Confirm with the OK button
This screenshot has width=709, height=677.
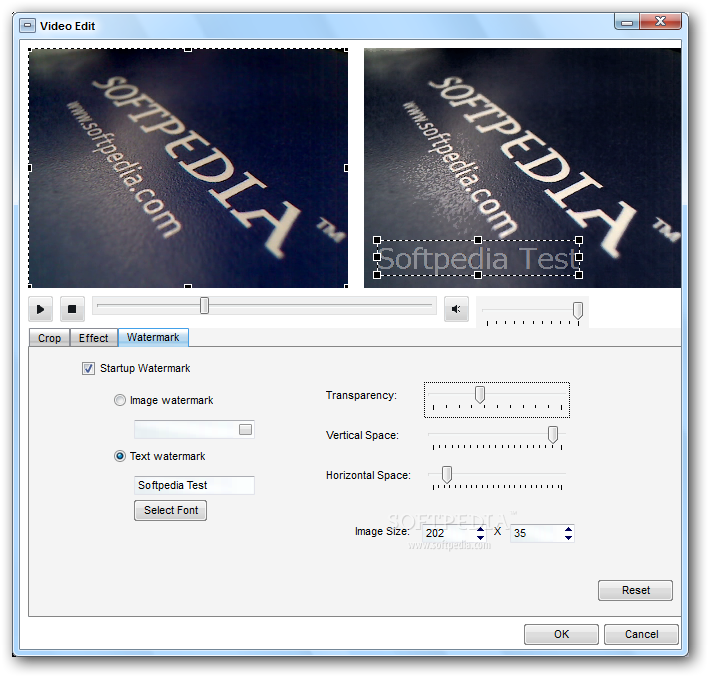point(561,634)
